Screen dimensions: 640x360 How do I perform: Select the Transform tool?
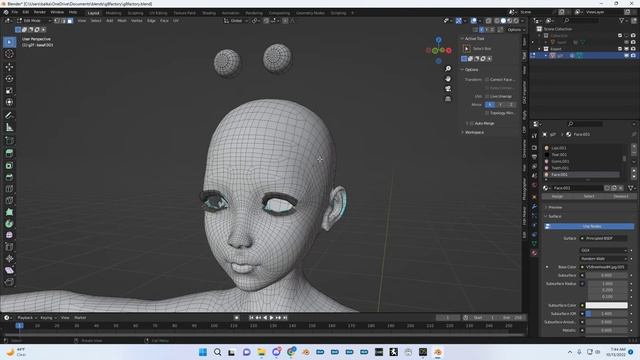click(9, 102)
